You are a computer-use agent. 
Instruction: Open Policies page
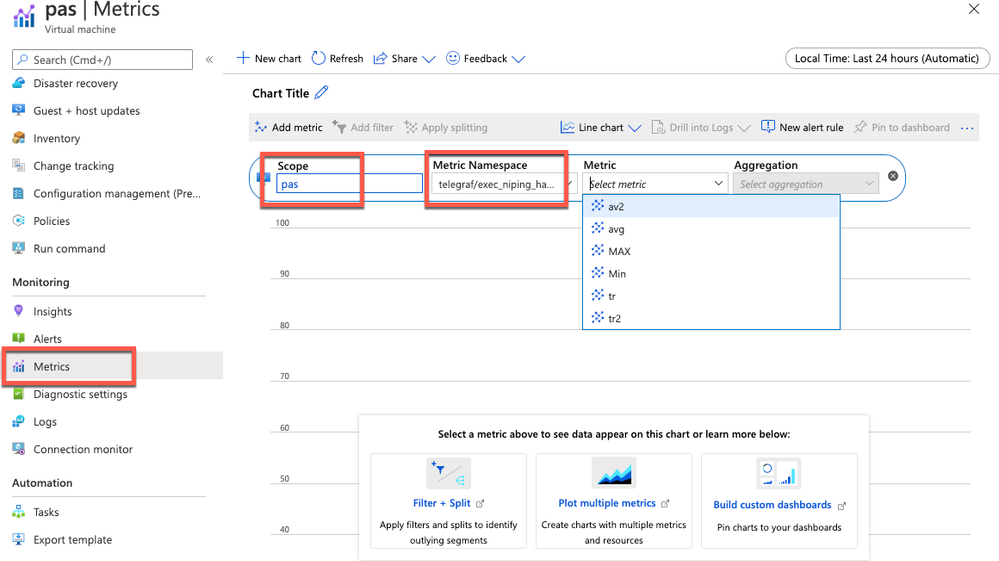52,221
